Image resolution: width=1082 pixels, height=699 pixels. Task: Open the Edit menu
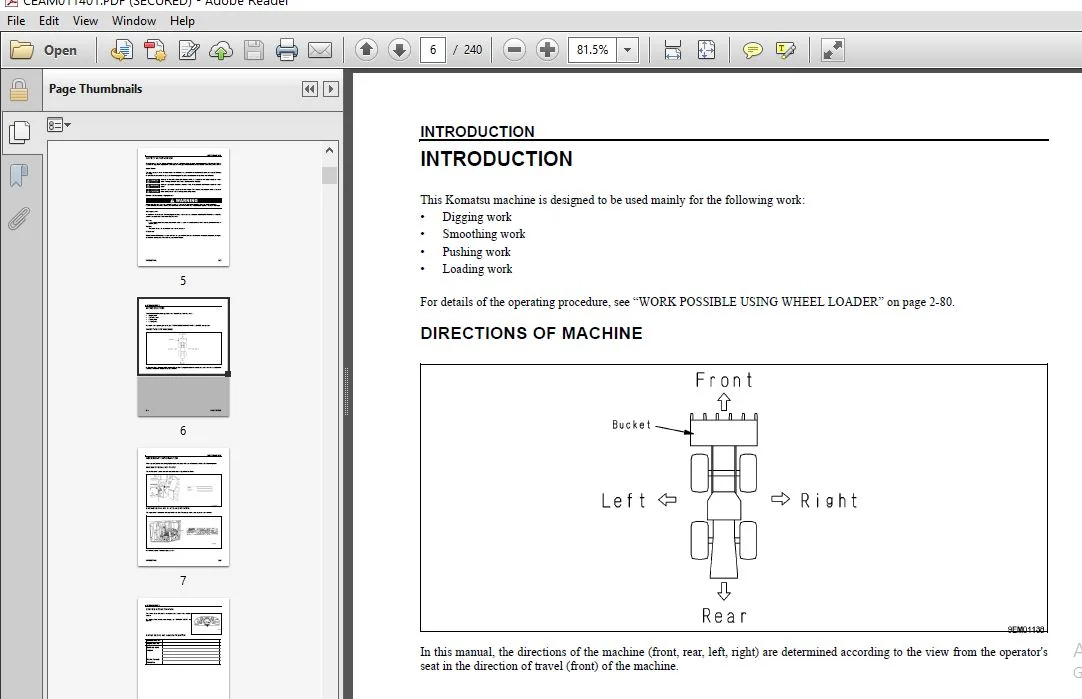click(49, 21)
